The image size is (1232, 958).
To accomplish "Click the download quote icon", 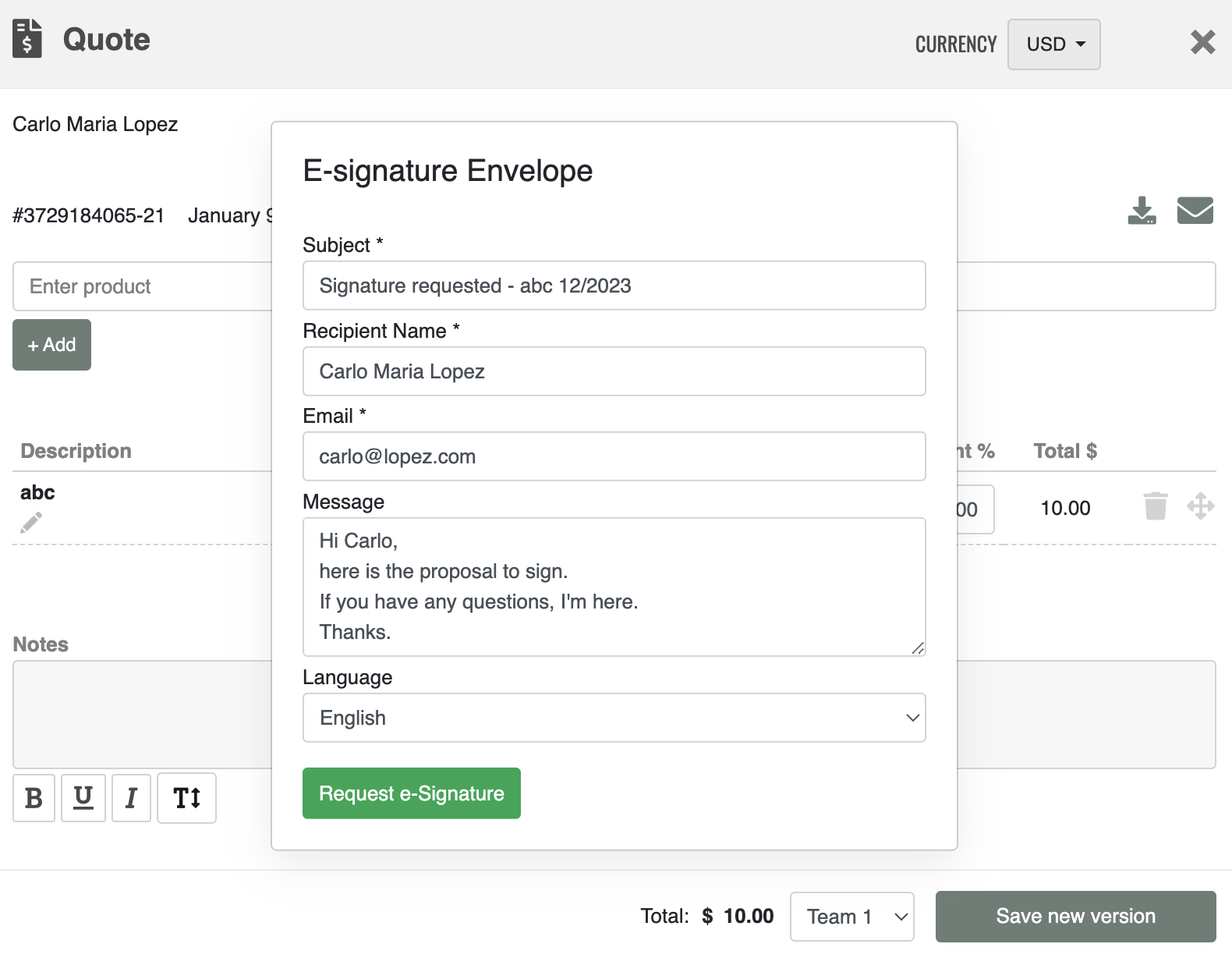I will point(1142,211).
